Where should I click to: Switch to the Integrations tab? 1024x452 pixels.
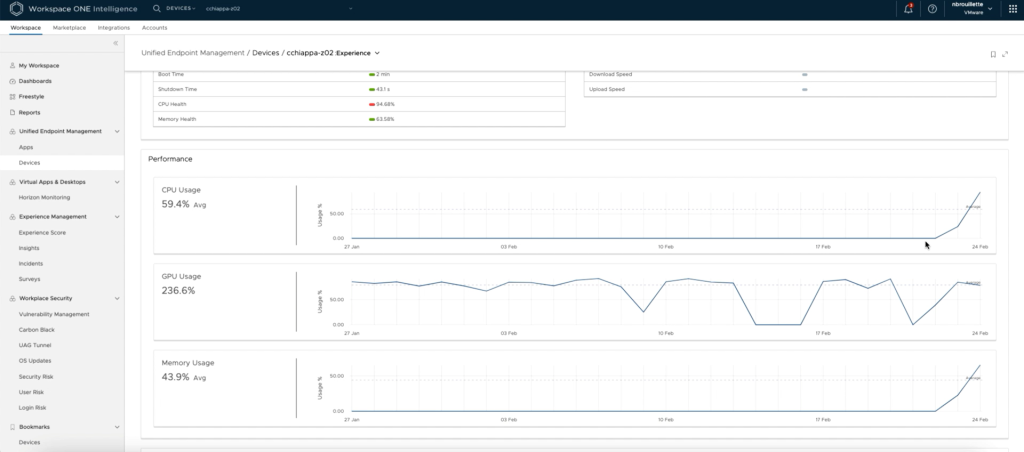[x=113, y=27]
